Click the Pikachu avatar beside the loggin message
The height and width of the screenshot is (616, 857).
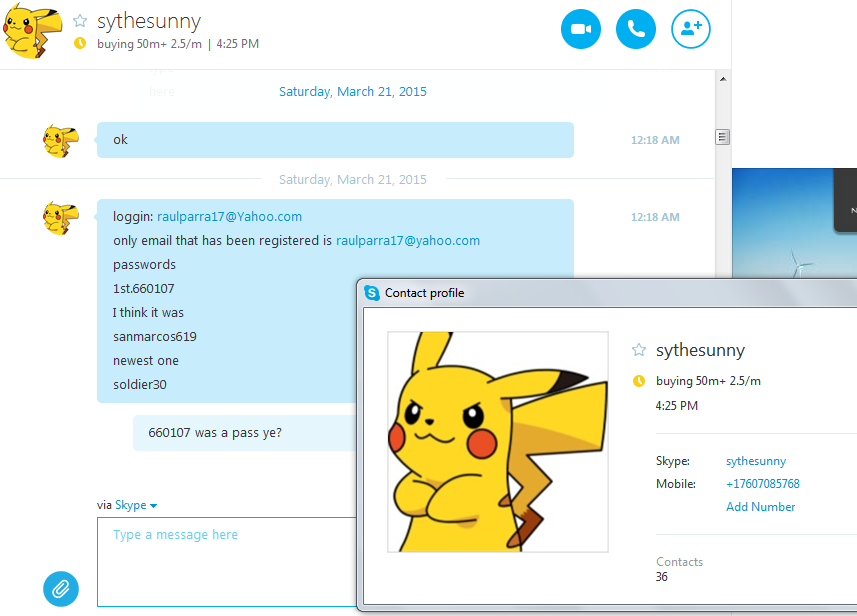pyautogui.click(x=61, y=218)
